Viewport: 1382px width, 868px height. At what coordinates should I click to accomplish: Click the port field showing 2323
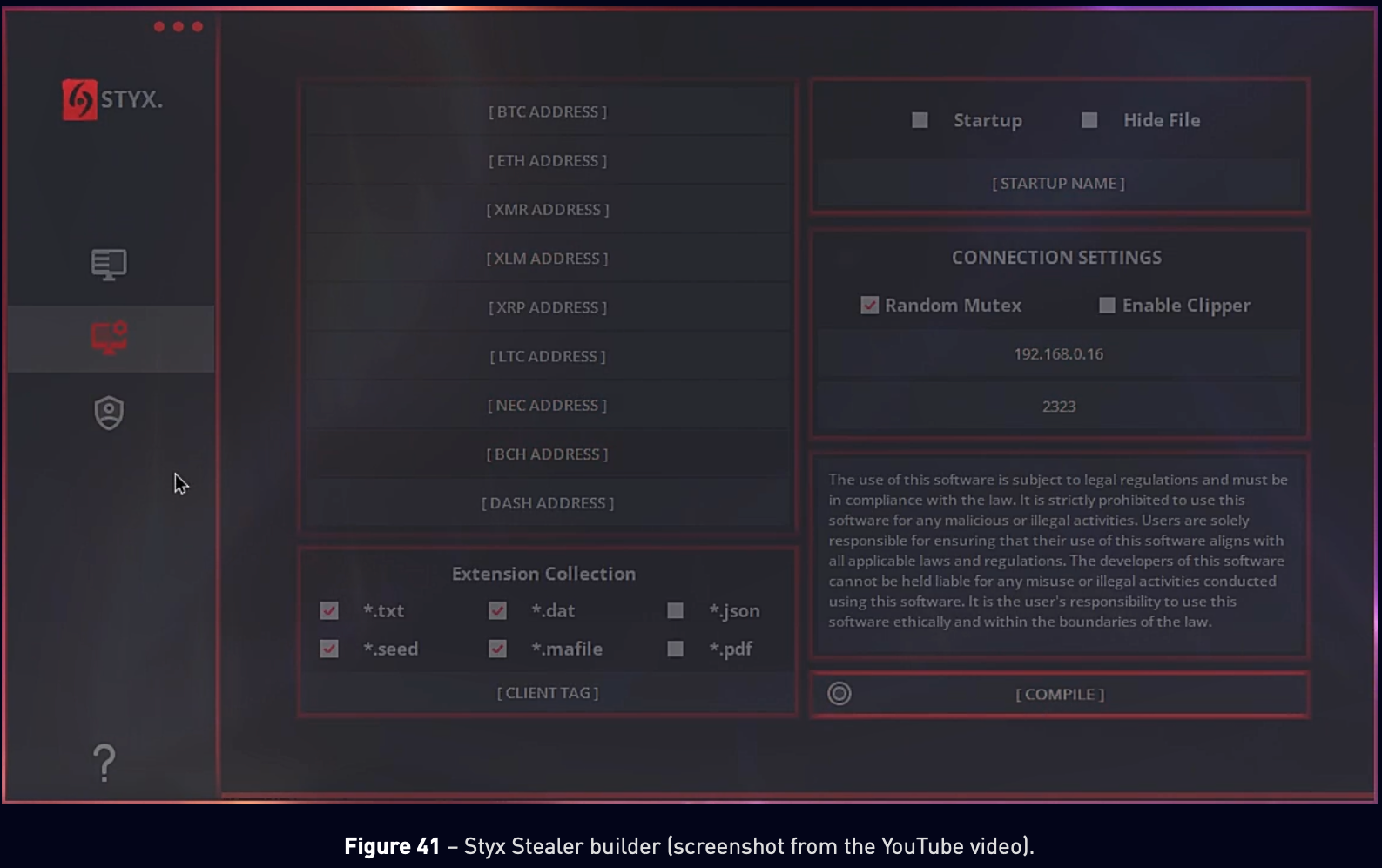[x=1059, y=406]
